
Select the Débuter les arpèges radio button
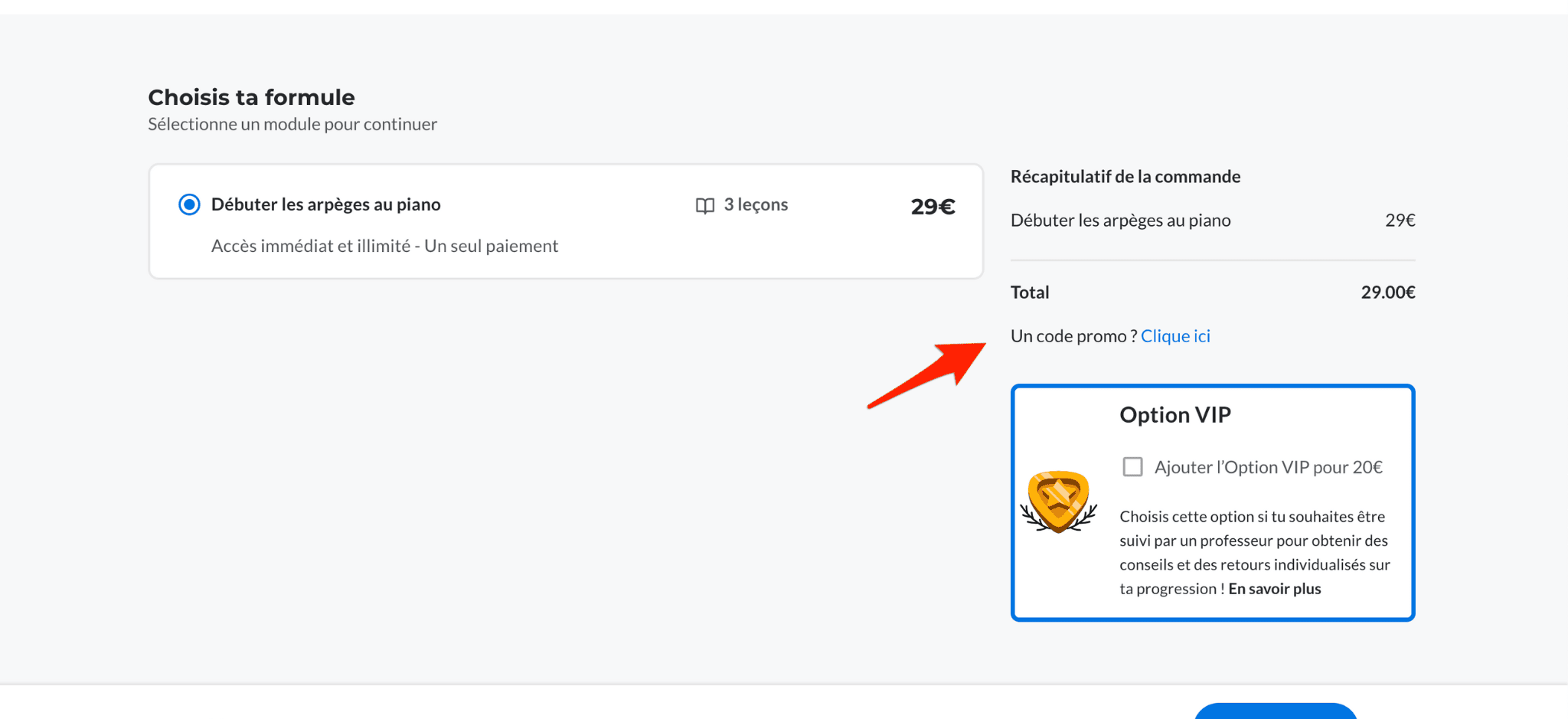tap(189, 204)
